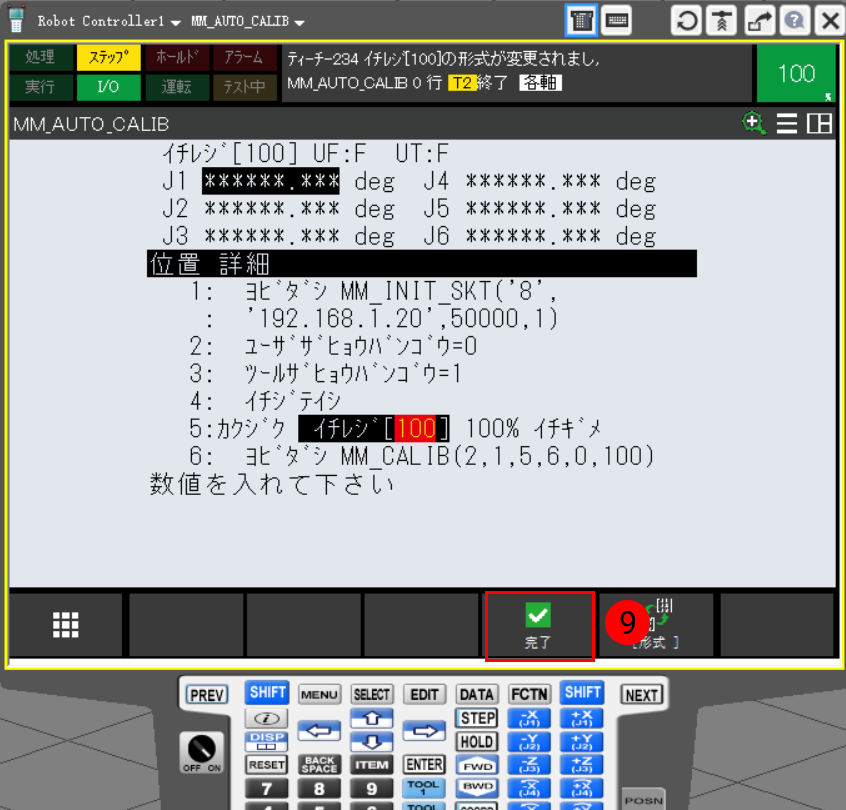Click the RESET key
This screenshot has height=810, width=846.
(x=267, y=765)
